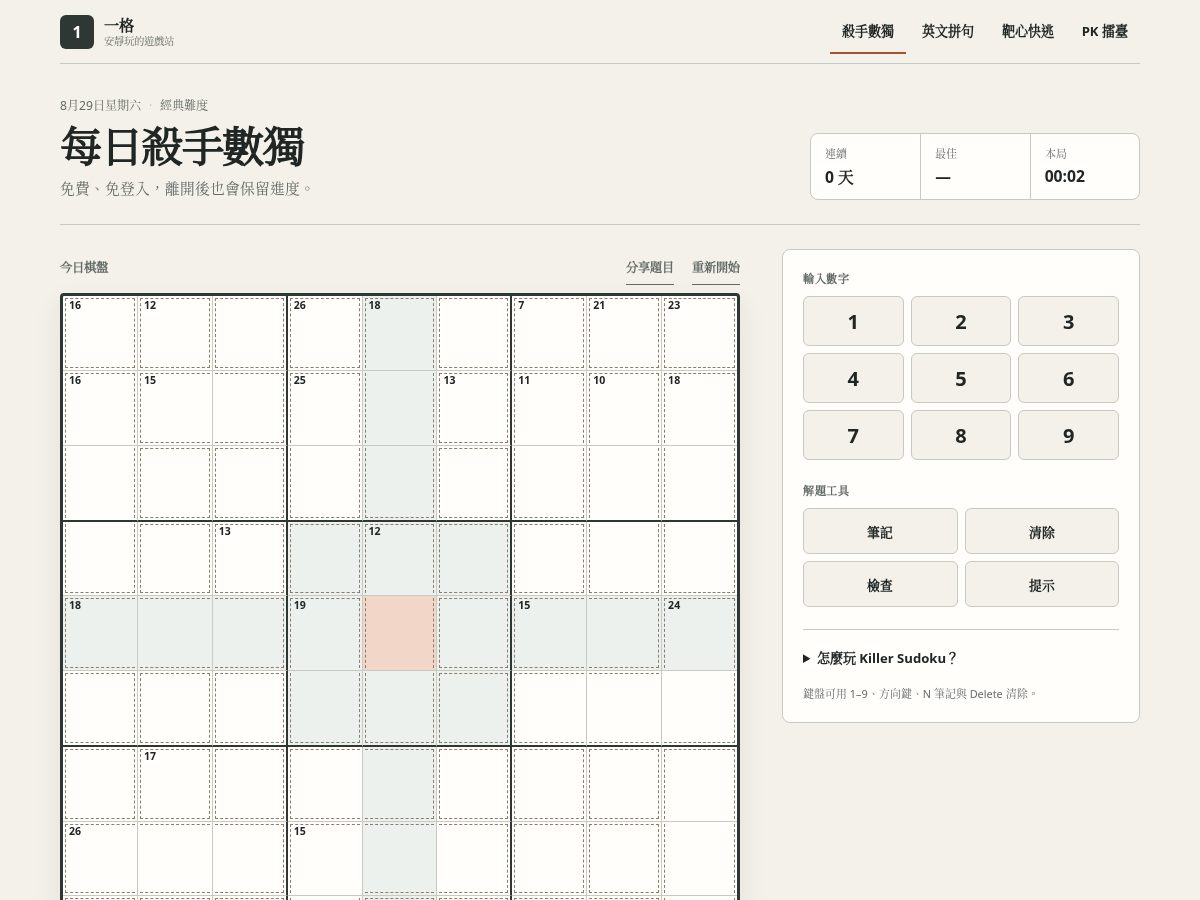1200x900 pixels.
Task: Select the cell with cage sum 25
Action: click(325, 408)
